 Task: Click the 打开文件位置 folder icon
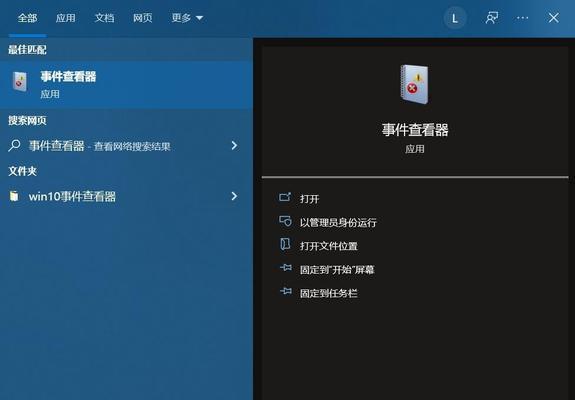pos(285,244)
